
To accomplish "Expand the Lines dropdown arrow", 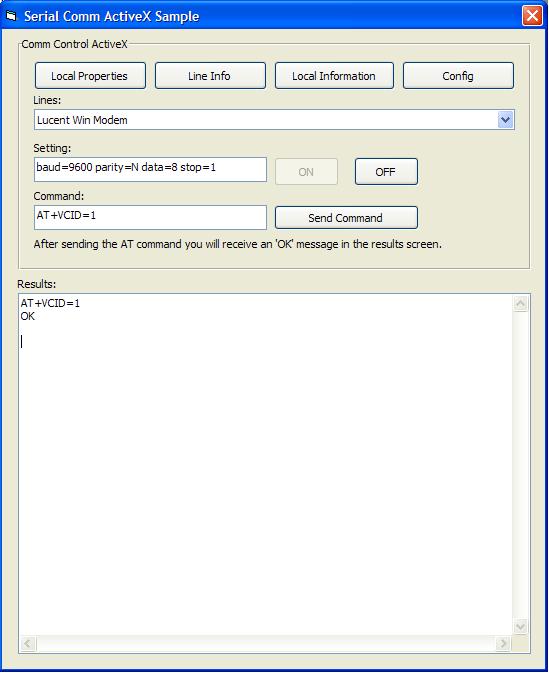I will coord(505,120).
